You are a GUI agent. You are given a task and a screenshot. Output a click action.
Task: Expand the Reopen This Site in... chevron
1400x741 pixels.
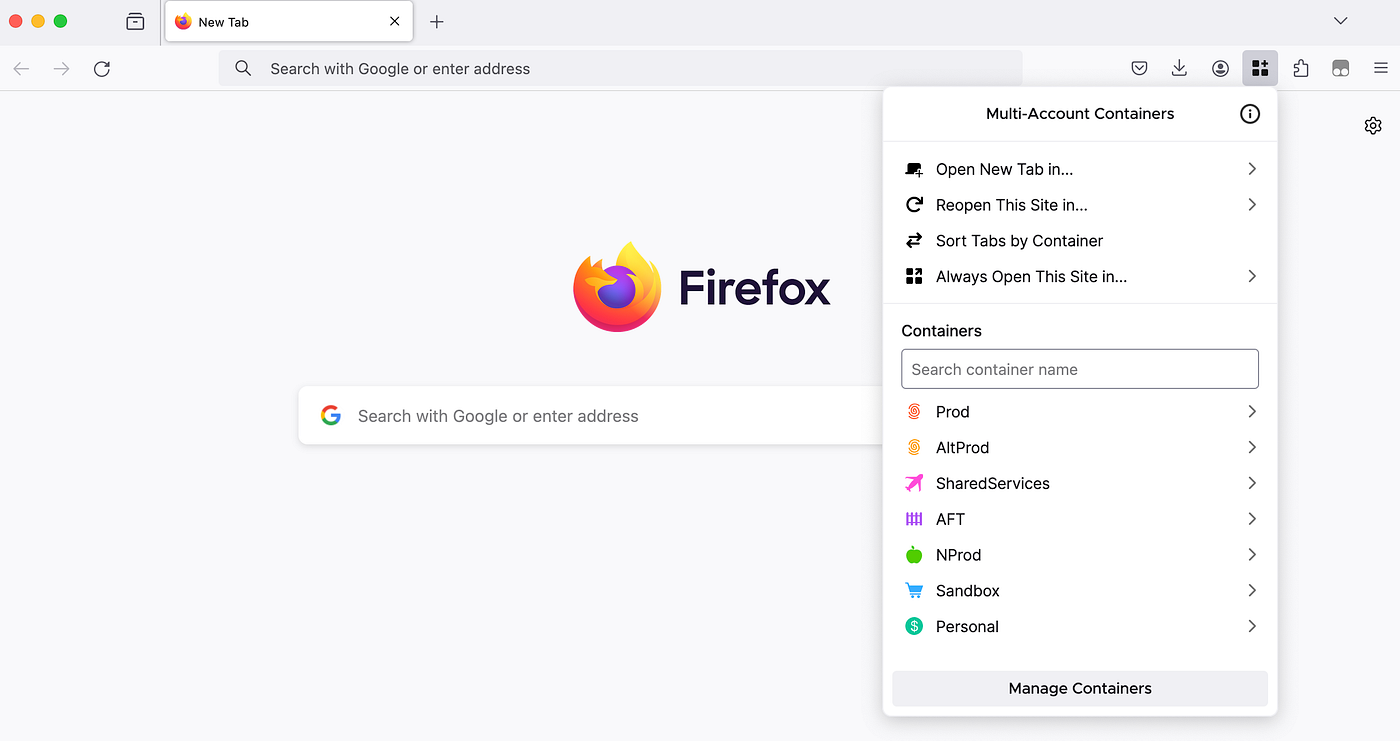point(1252,205)
